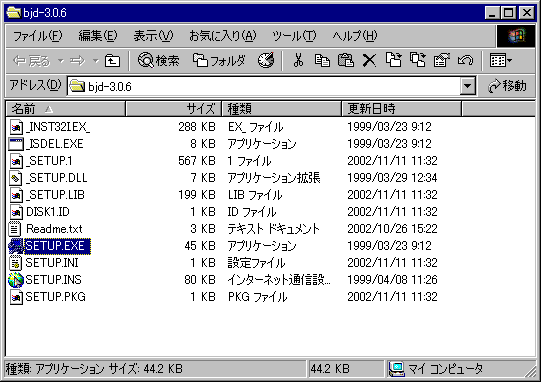Go up one folder level icon
Screen dimensions: 541x382
tap(112, 61)
